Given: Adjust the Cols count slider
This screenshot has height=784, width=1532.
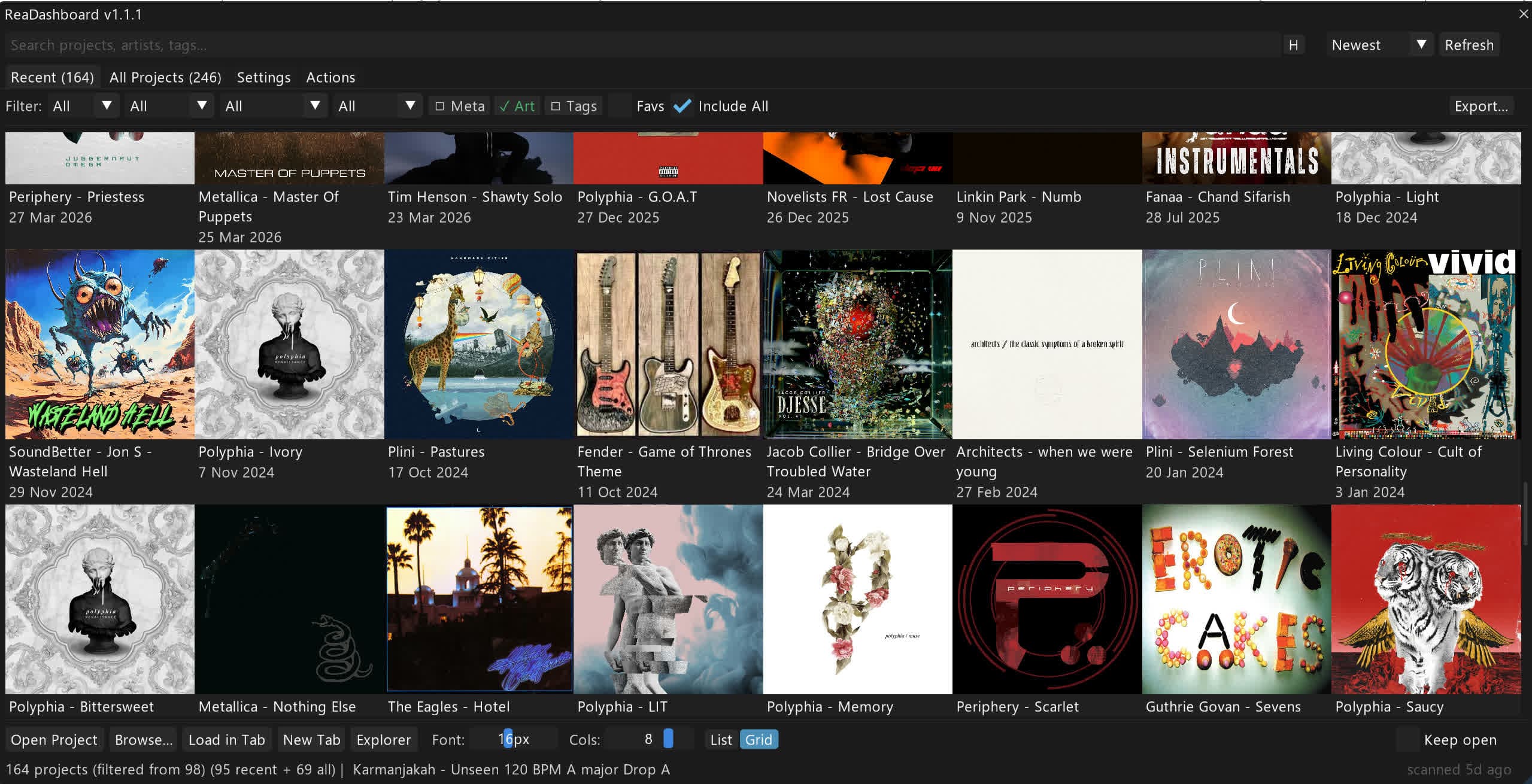Looking at the screenshot, I should tap(649, 740).
